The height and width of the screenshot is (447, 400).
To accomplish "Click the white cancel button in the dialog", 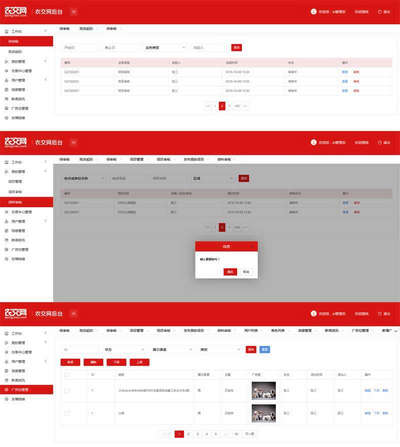I will click(x=246, y=272).
